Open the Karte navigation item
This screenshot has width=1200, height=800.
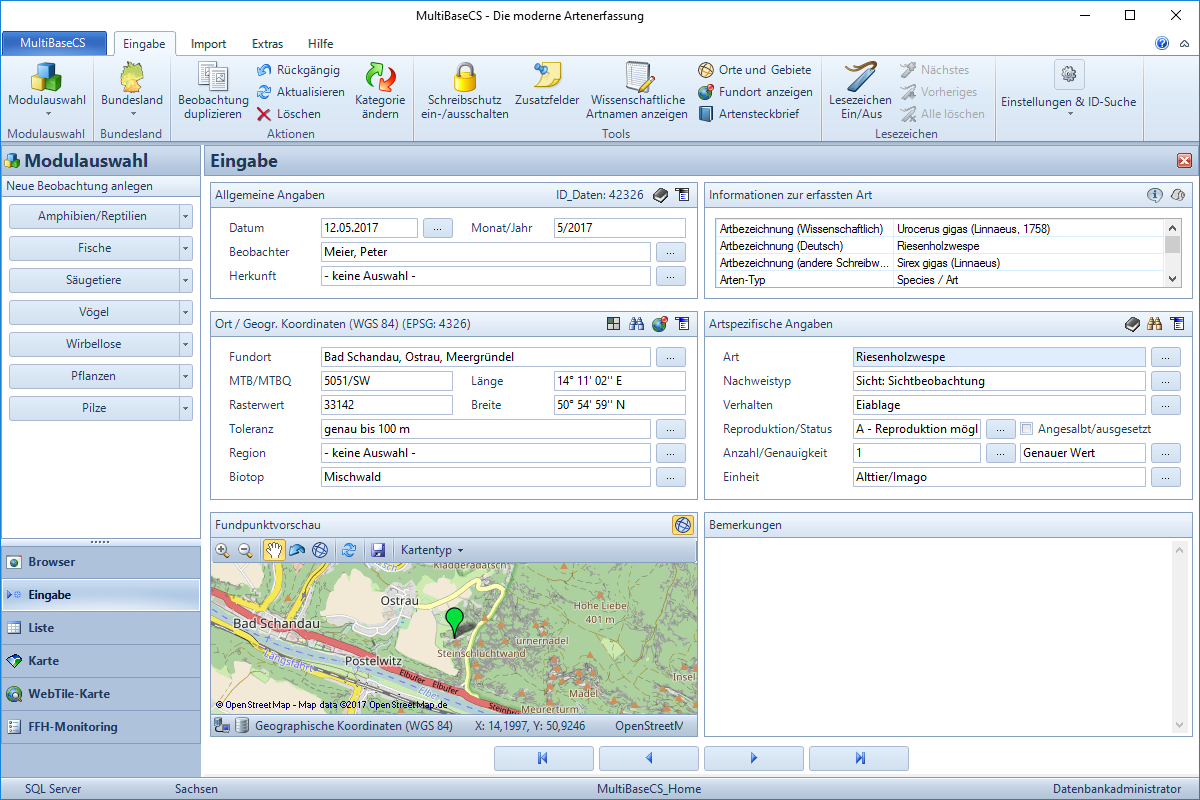click(100, 661)
